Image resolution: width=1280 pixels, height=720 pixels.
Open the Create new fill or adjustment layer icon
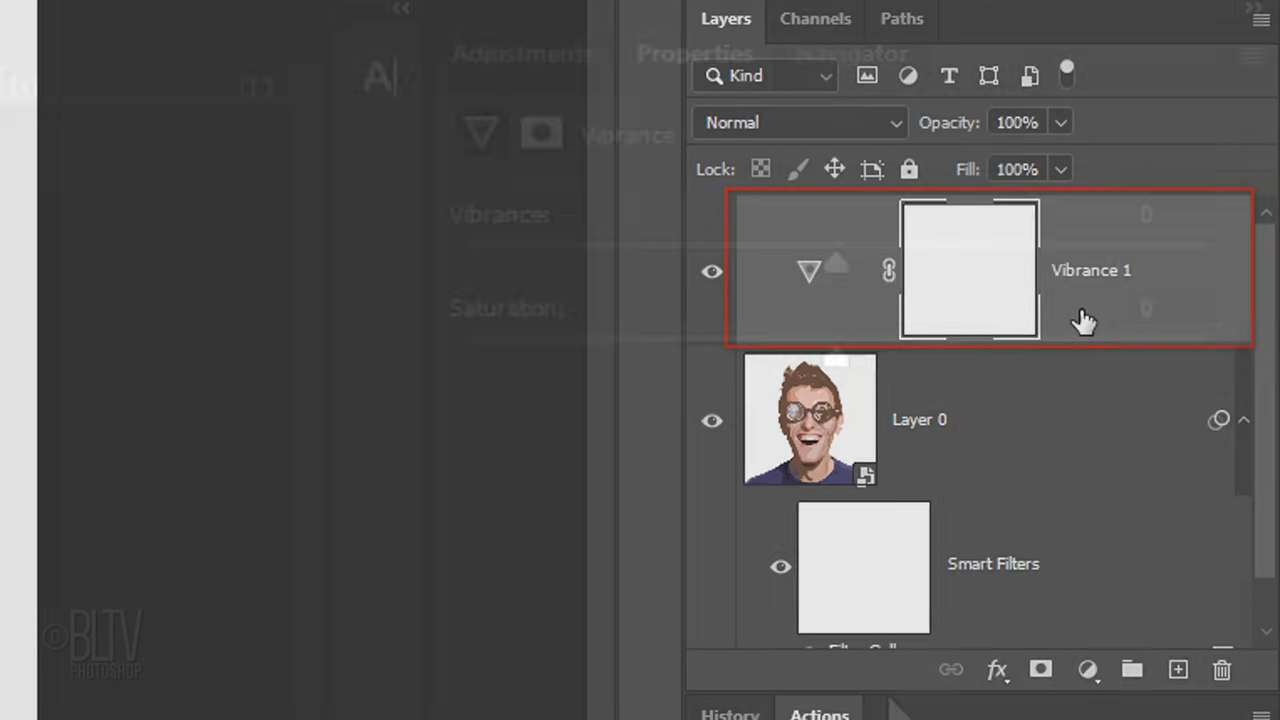click(1088, 670)
